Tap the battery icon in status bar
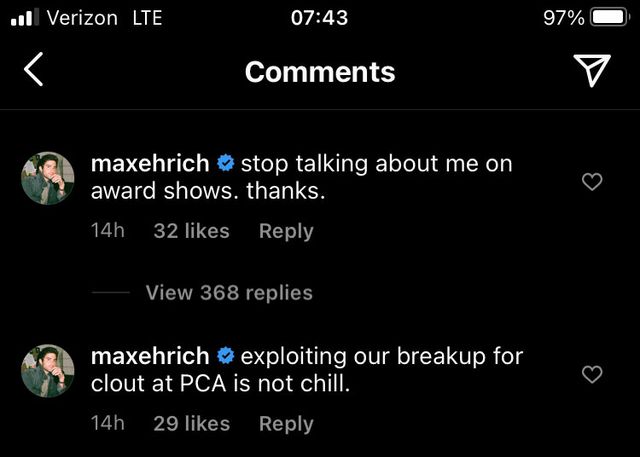640x457 pixels. [608, 18]
